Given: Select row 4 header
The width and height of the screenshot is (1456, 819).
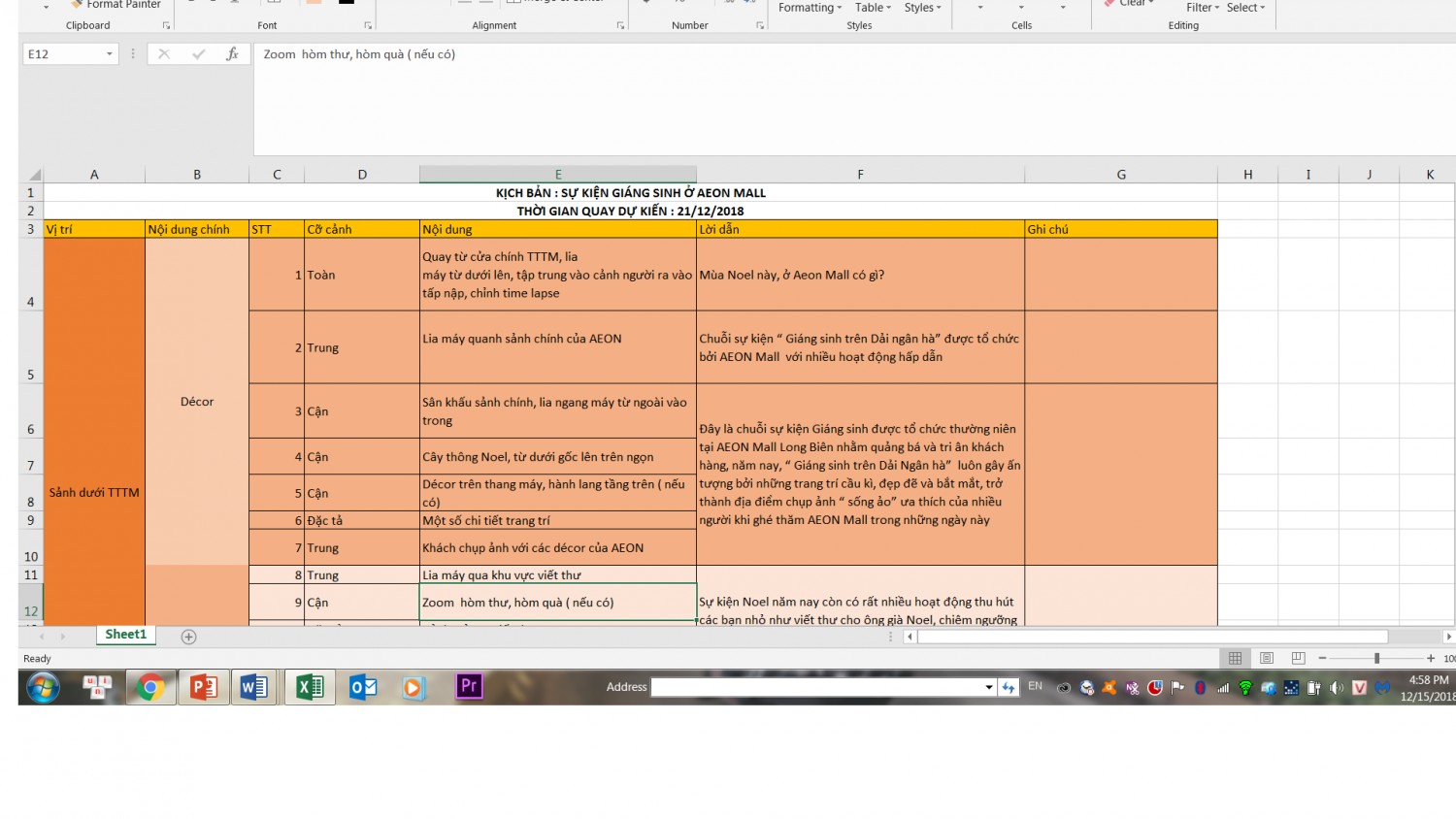Looking at the screenshot, I should [31, 275].
